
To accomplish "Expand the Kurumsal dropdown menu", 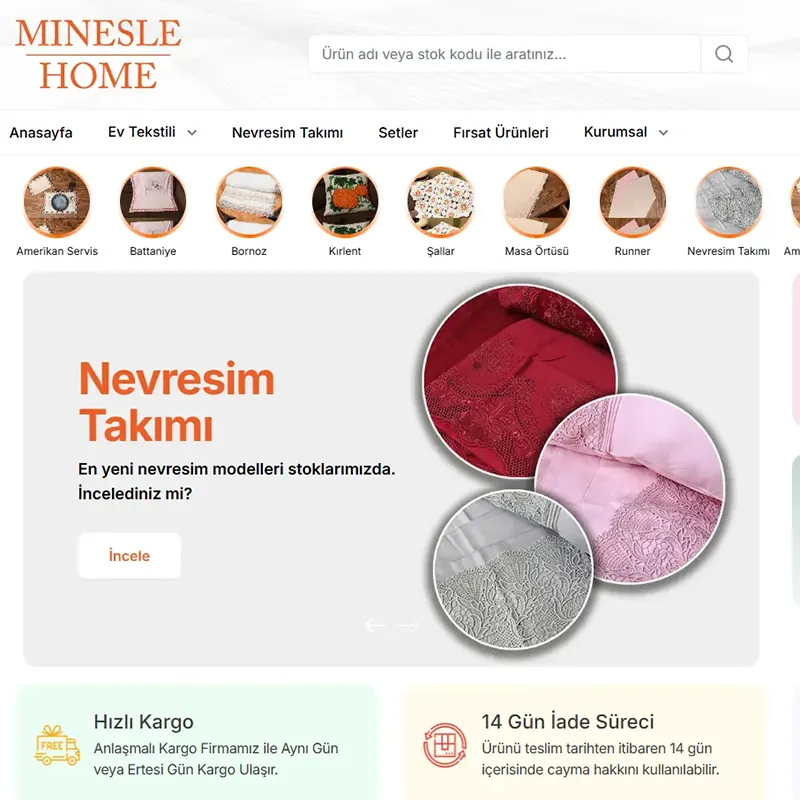I will click(626, 132).
